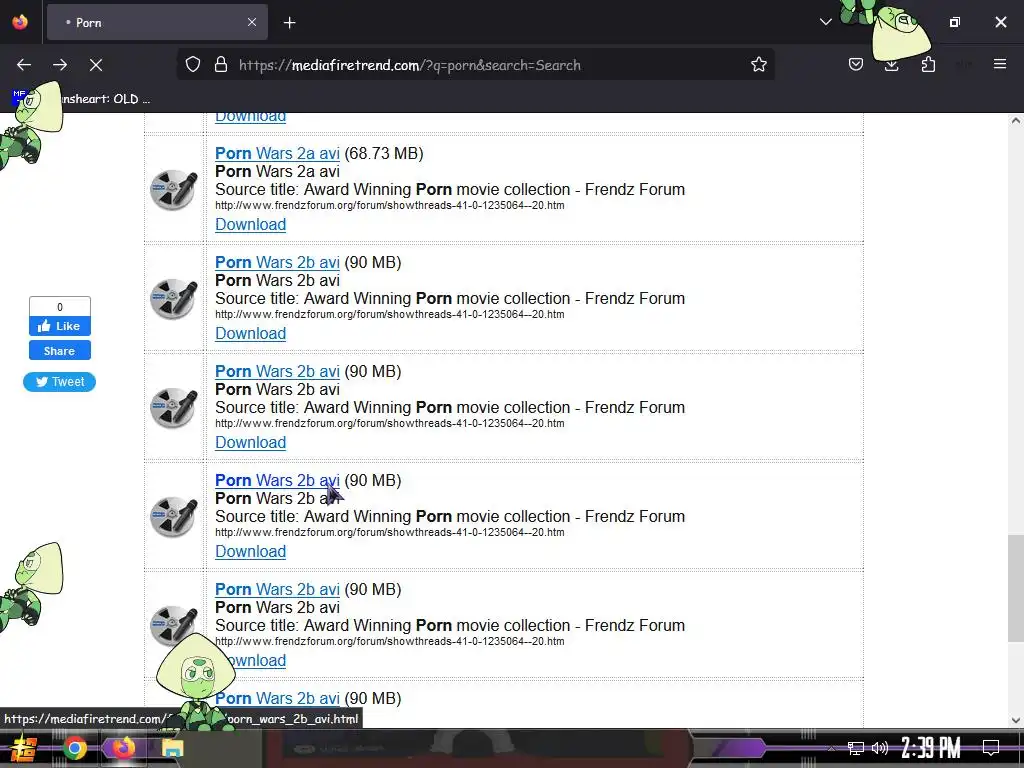This screenshot has height=768, width=1024.
Task: Click the vertical scrollbar thumb
Action: (1015, 588)
